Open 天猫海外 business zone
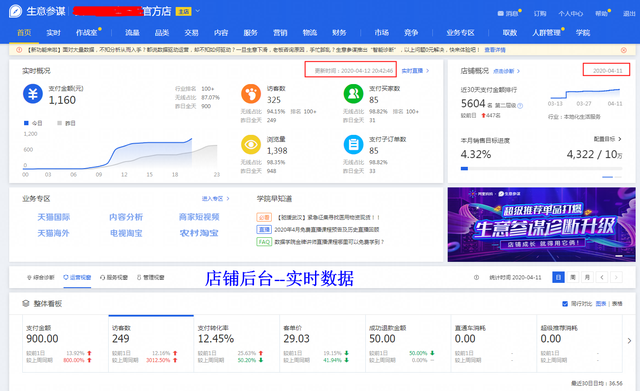 click(53, 233)
